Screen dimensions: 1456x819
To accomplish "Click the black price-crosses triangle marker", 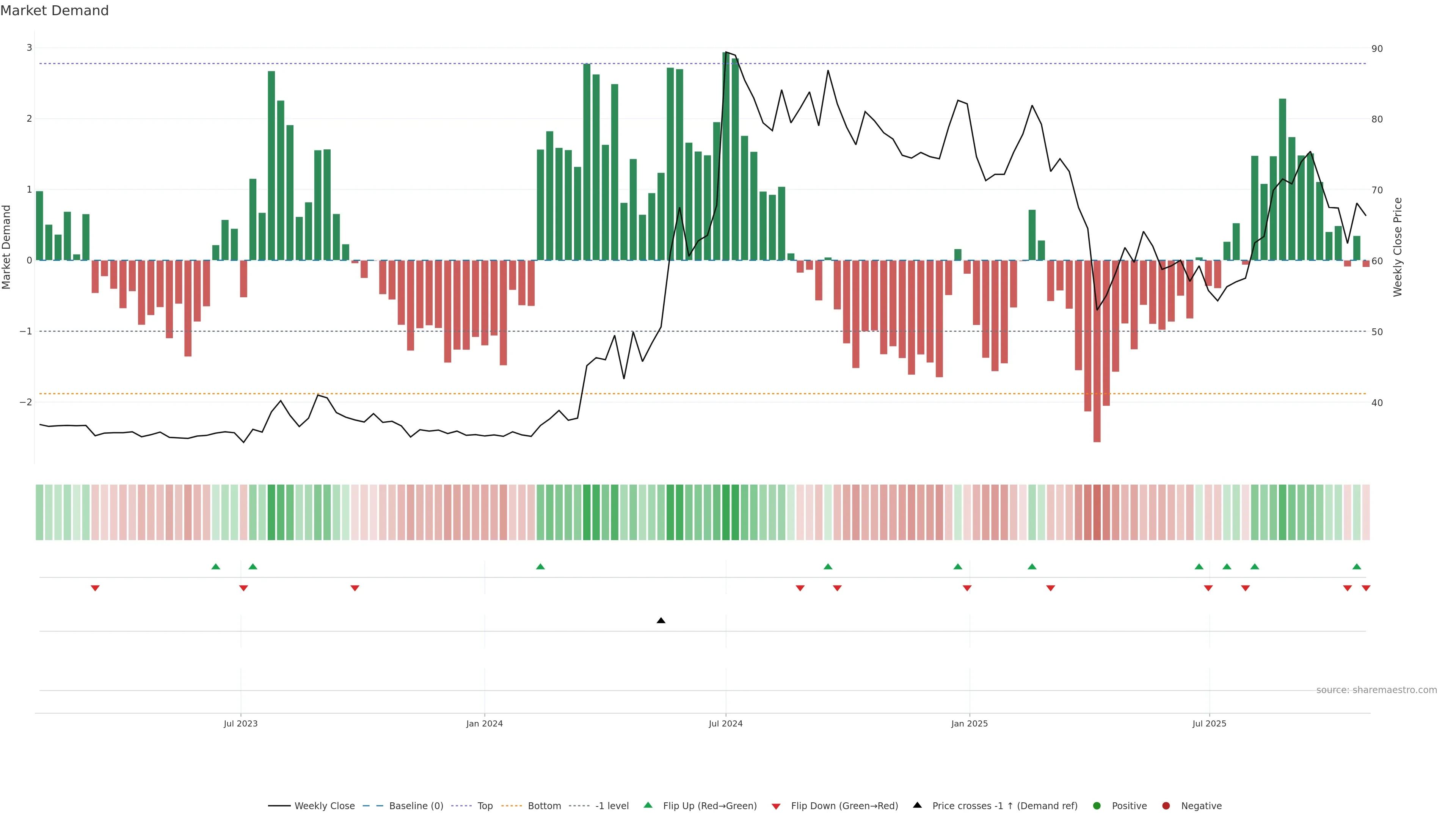I will point(661,621).
